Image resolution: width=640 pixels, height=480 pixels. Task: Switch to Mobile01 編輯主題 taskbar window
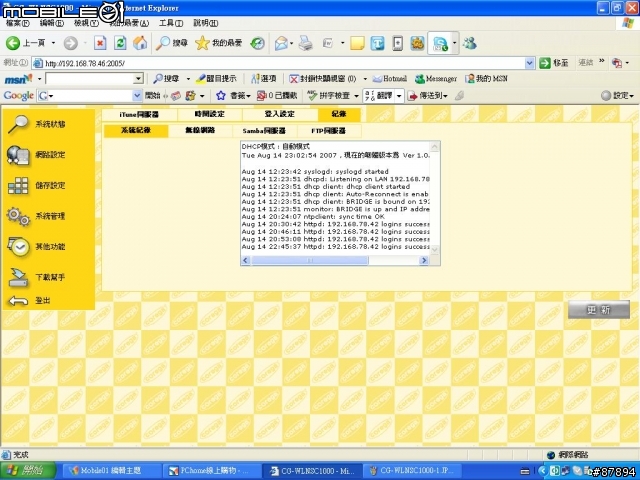tap(111, 471)
